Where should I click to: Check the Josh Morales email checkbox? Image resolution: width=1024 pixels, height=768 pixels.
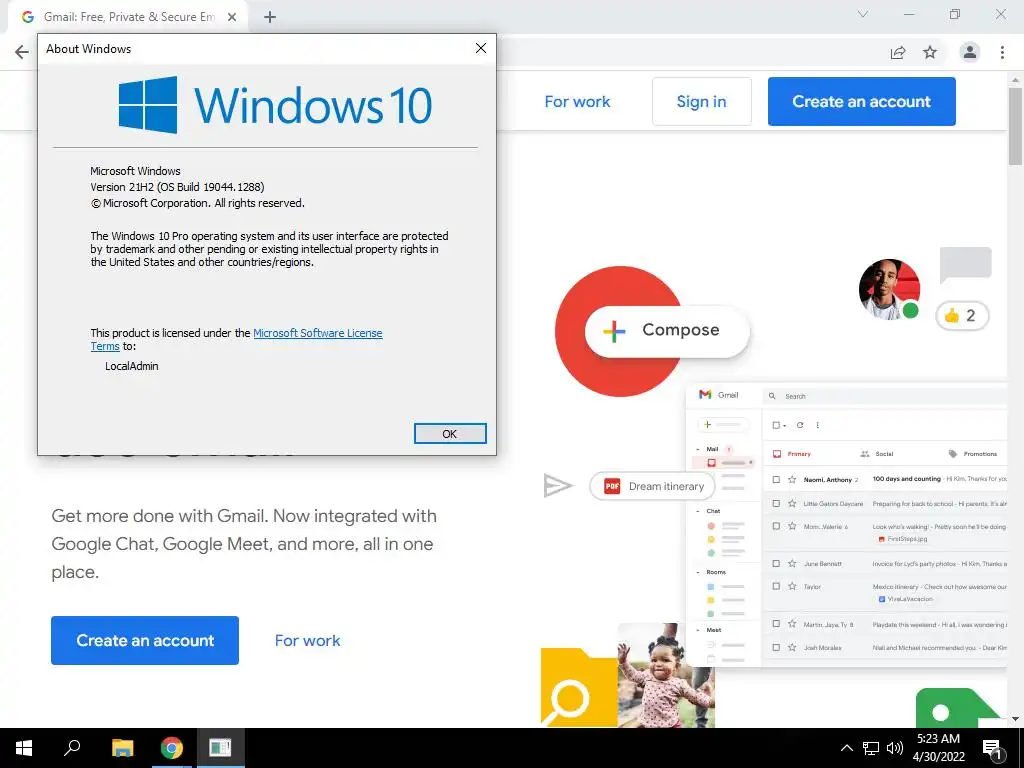tap(776, 647)
